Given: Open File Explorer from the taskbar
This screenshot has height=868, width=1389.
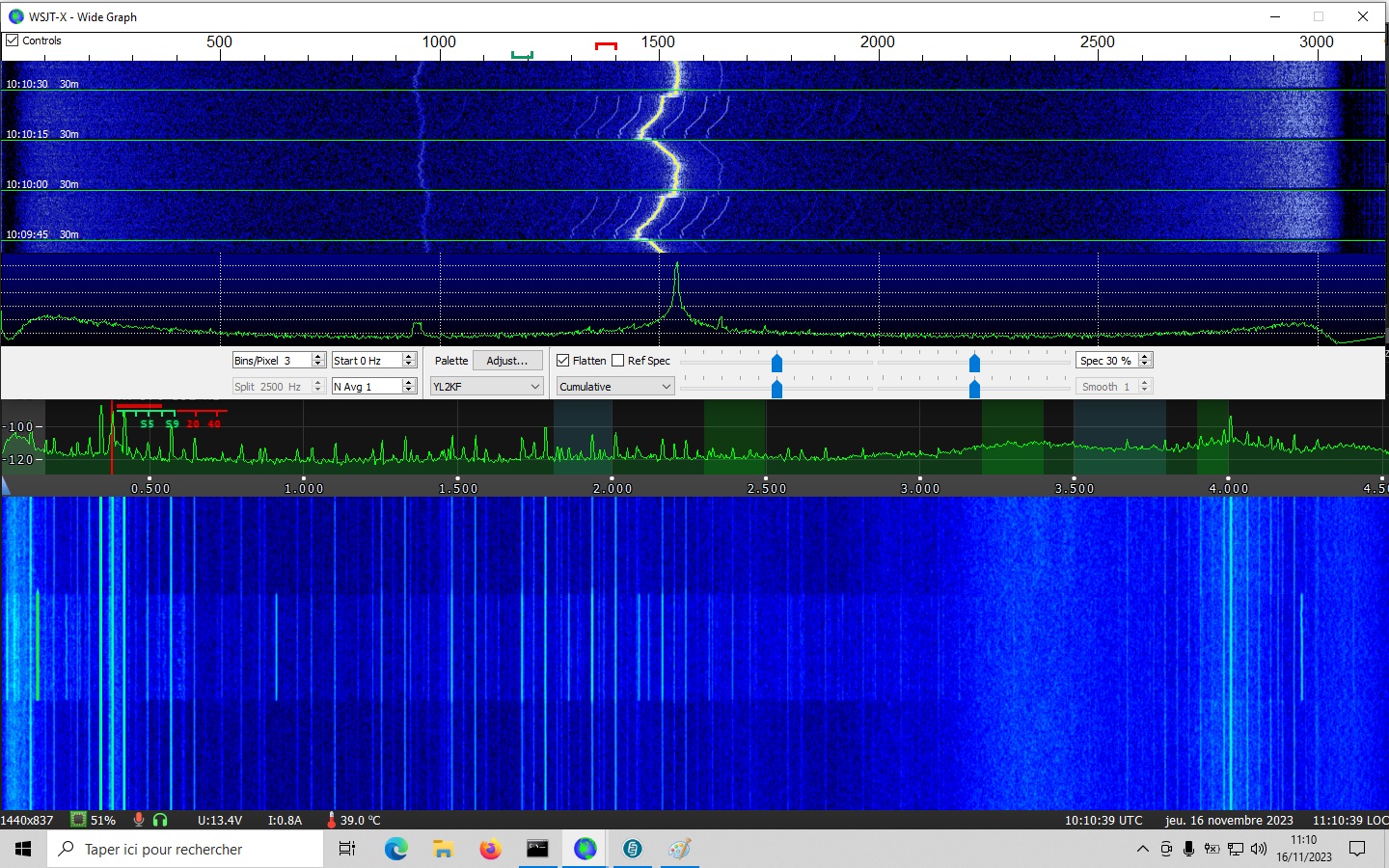Looking at the screenshot, I should 443,849.
